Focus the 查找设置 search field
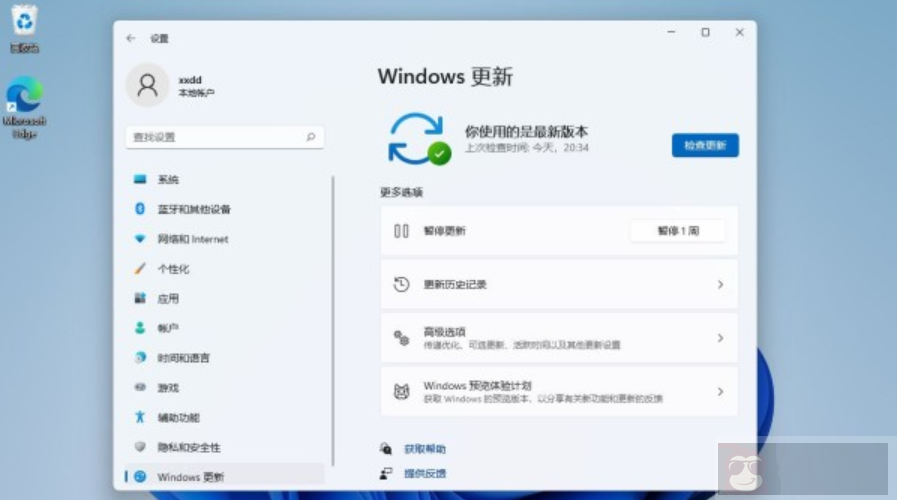Image resolution: width=898 pixels, height=500 pixels. coord(224,137)
